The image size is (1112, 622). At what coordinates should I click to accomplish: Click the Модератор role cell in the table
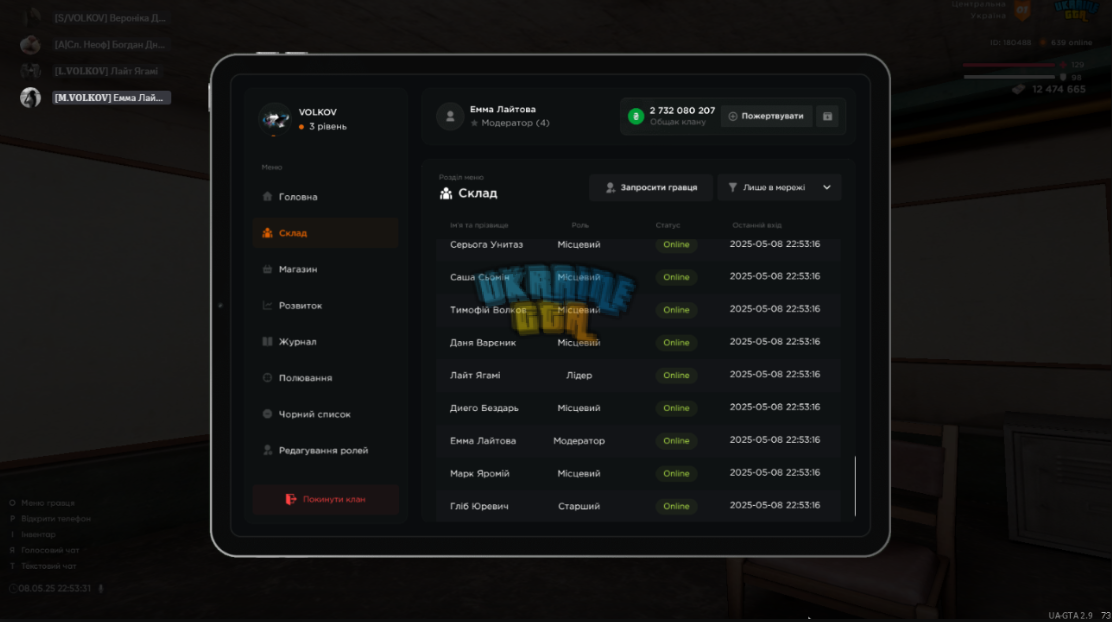pos(579,440)
